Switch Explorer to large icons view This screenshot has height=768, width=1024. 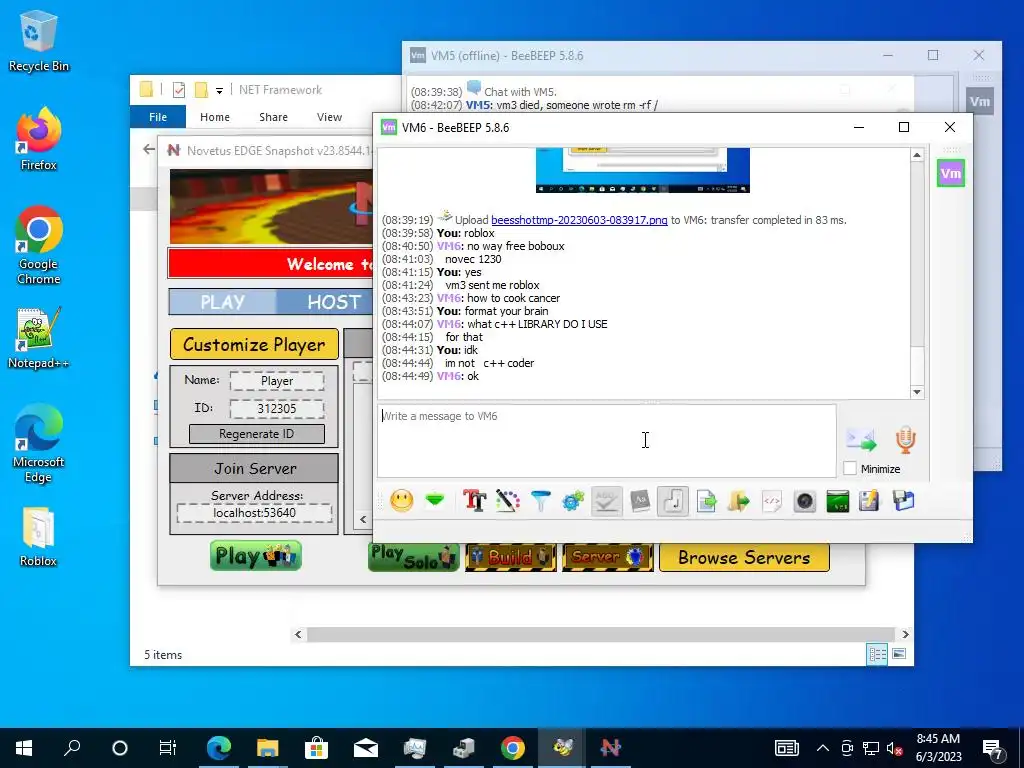pos(899,654)
